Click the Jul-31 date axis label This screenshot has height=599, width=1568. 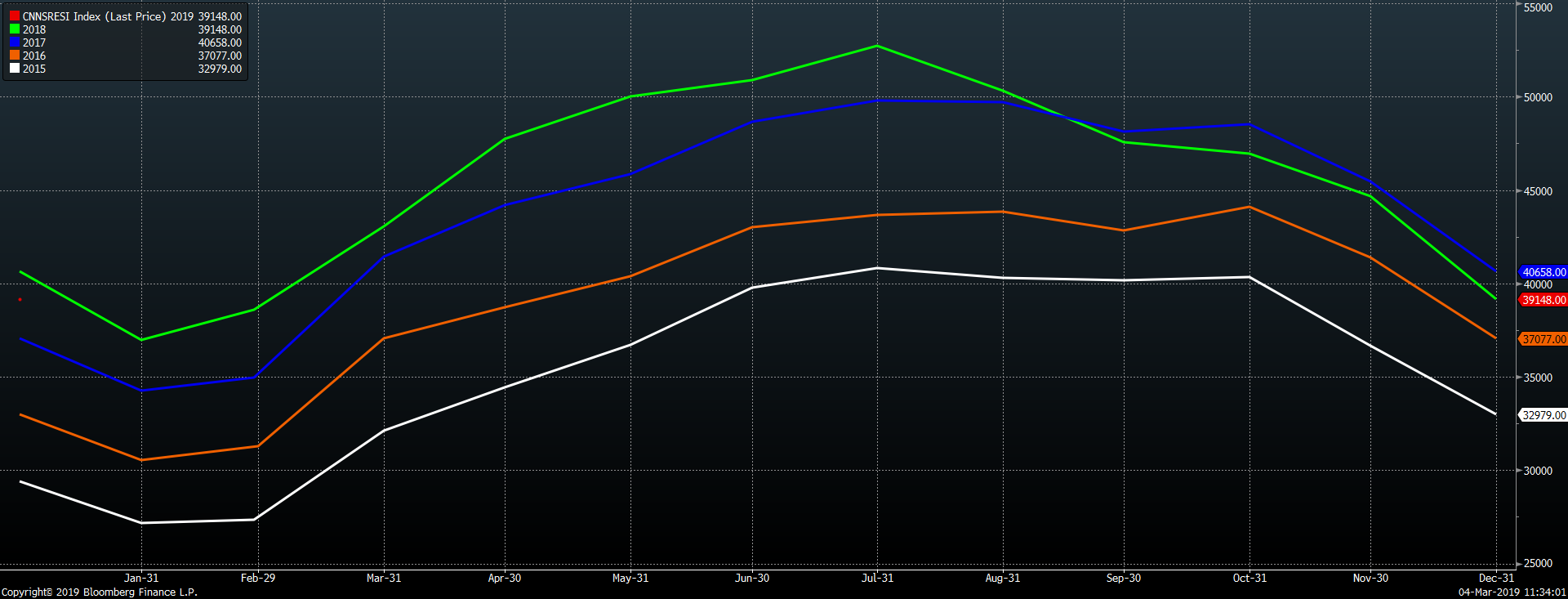point(877,578)
